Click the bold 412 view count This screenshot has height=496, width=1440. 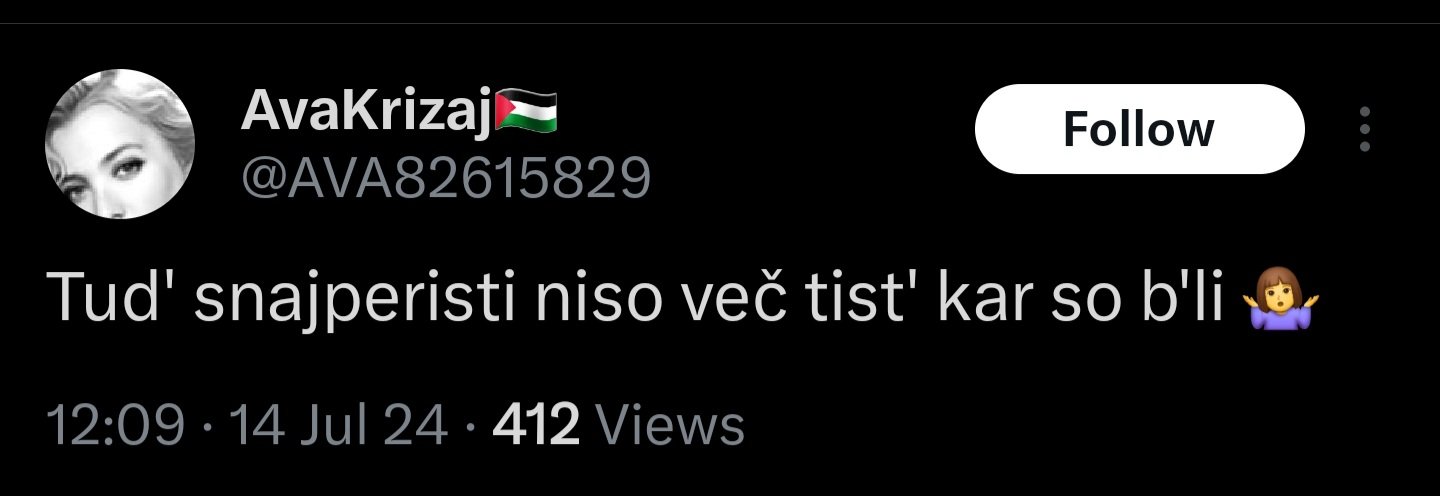tap(537, 426)
